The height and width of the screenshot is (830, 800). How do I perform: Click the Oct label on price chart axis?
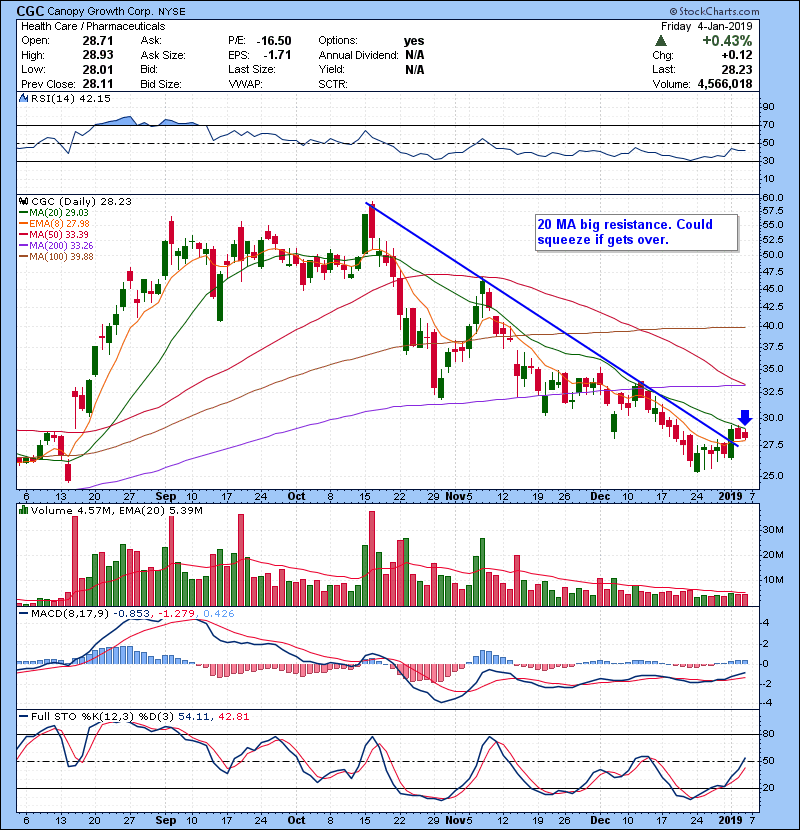296,497
